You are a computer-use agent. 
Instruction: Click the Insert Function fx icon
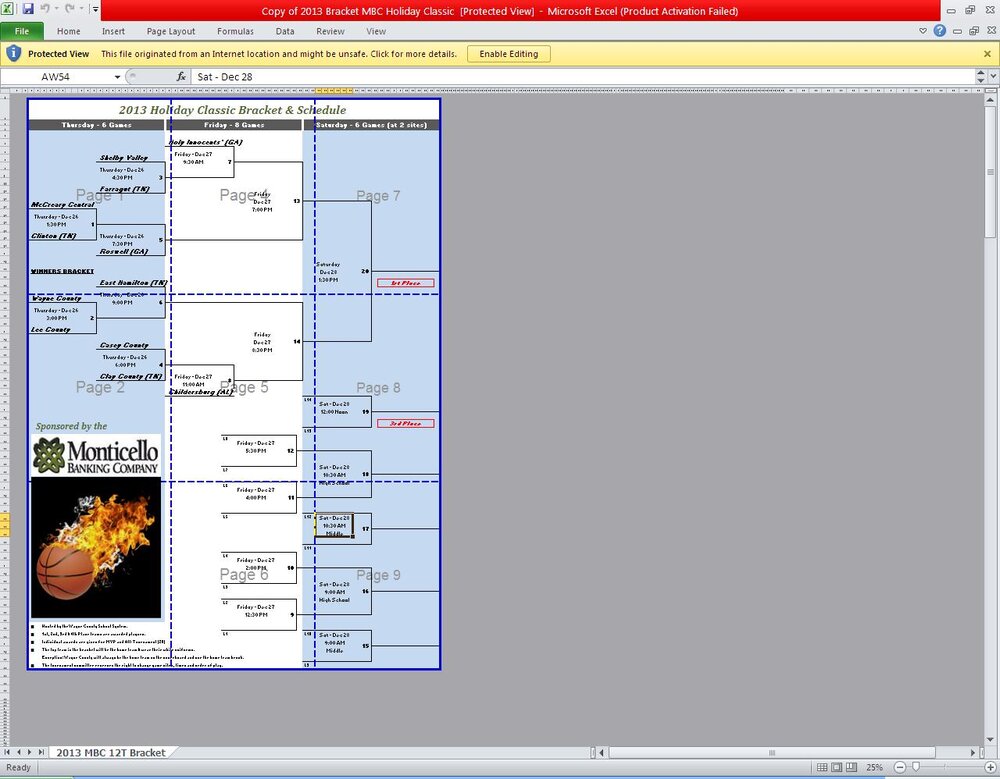[181, 77]
